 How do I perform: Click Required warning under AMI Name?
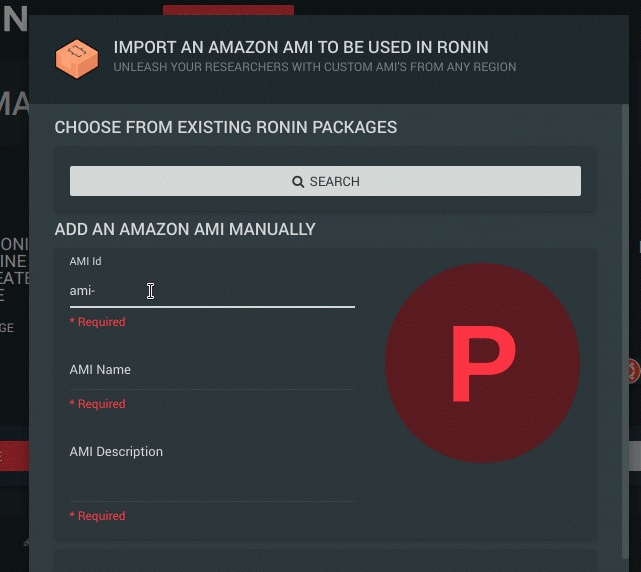[98, 404]
